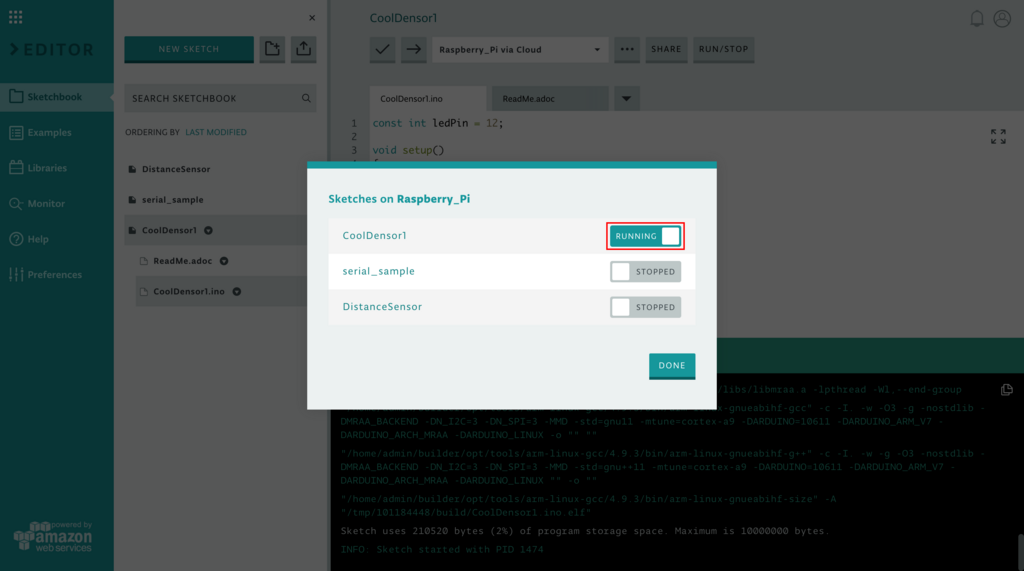Click the Search Sketchbook field

tap(220, 98)
